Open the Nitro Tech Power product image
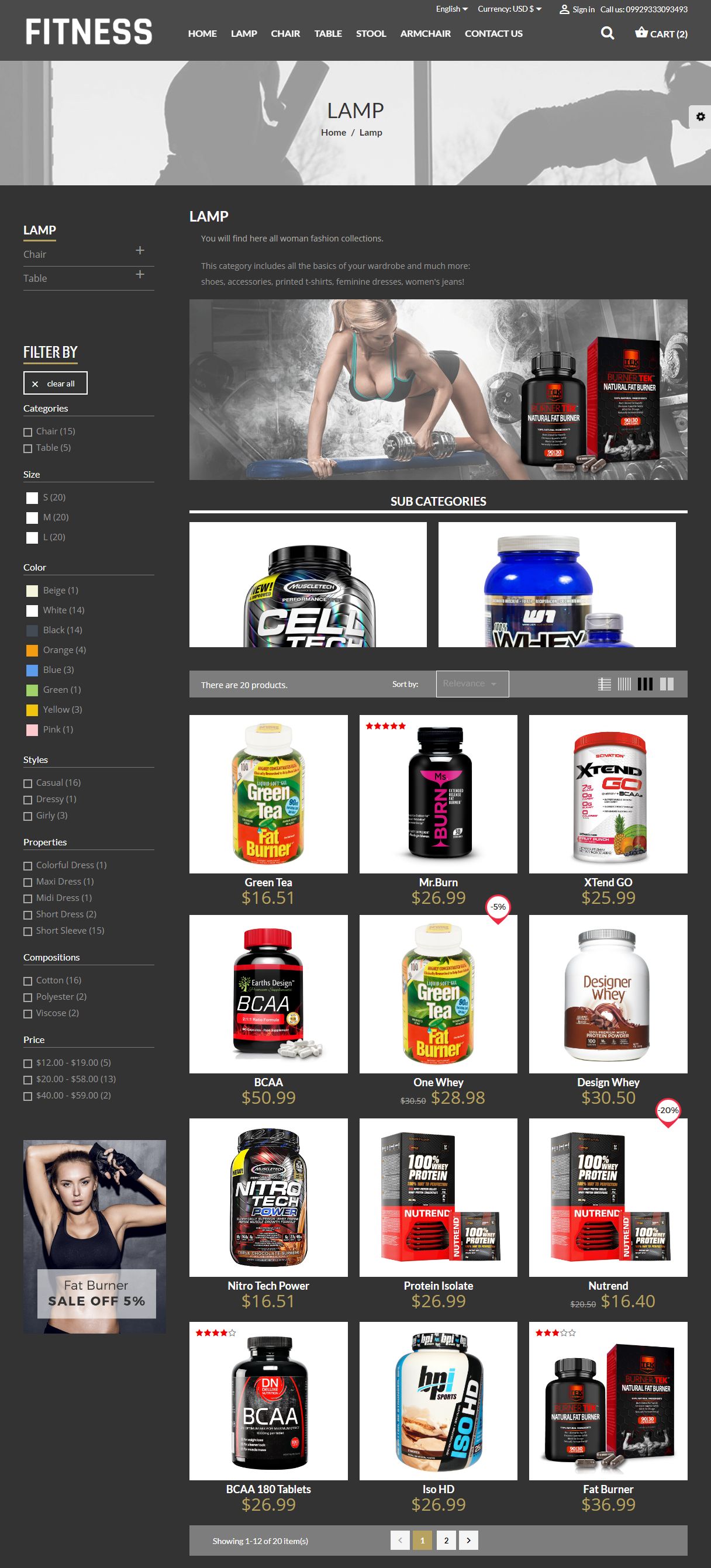The height and width of the screenshot is (1568, 711). tap(268, 1197)
